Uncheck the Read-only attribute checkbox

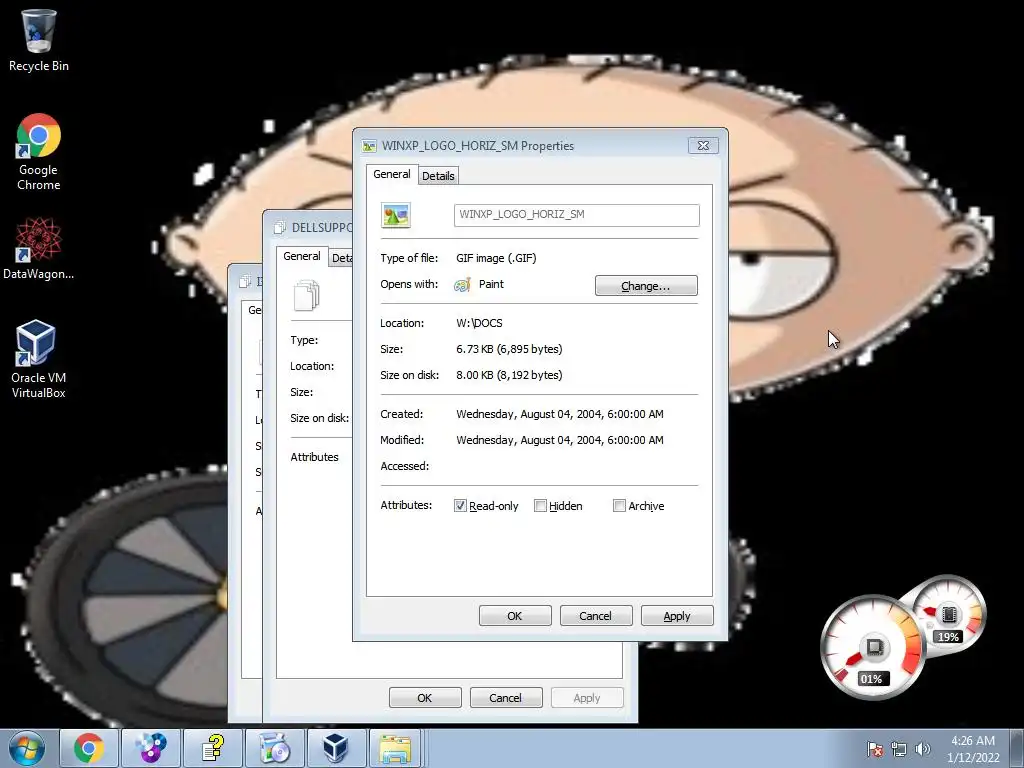pyautogui.click(x=460, y=506)
